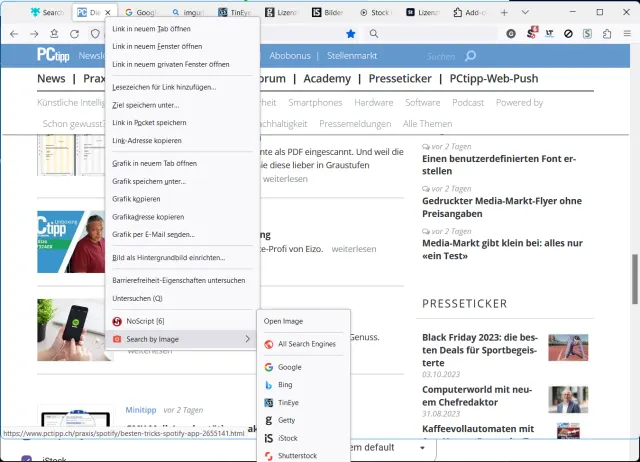Open Gedruckter Media-Markt-Flyer ohne Preisangaben article
Image resolution: width=640 pixels, height=462 pixels.
[x=502, y=207]
